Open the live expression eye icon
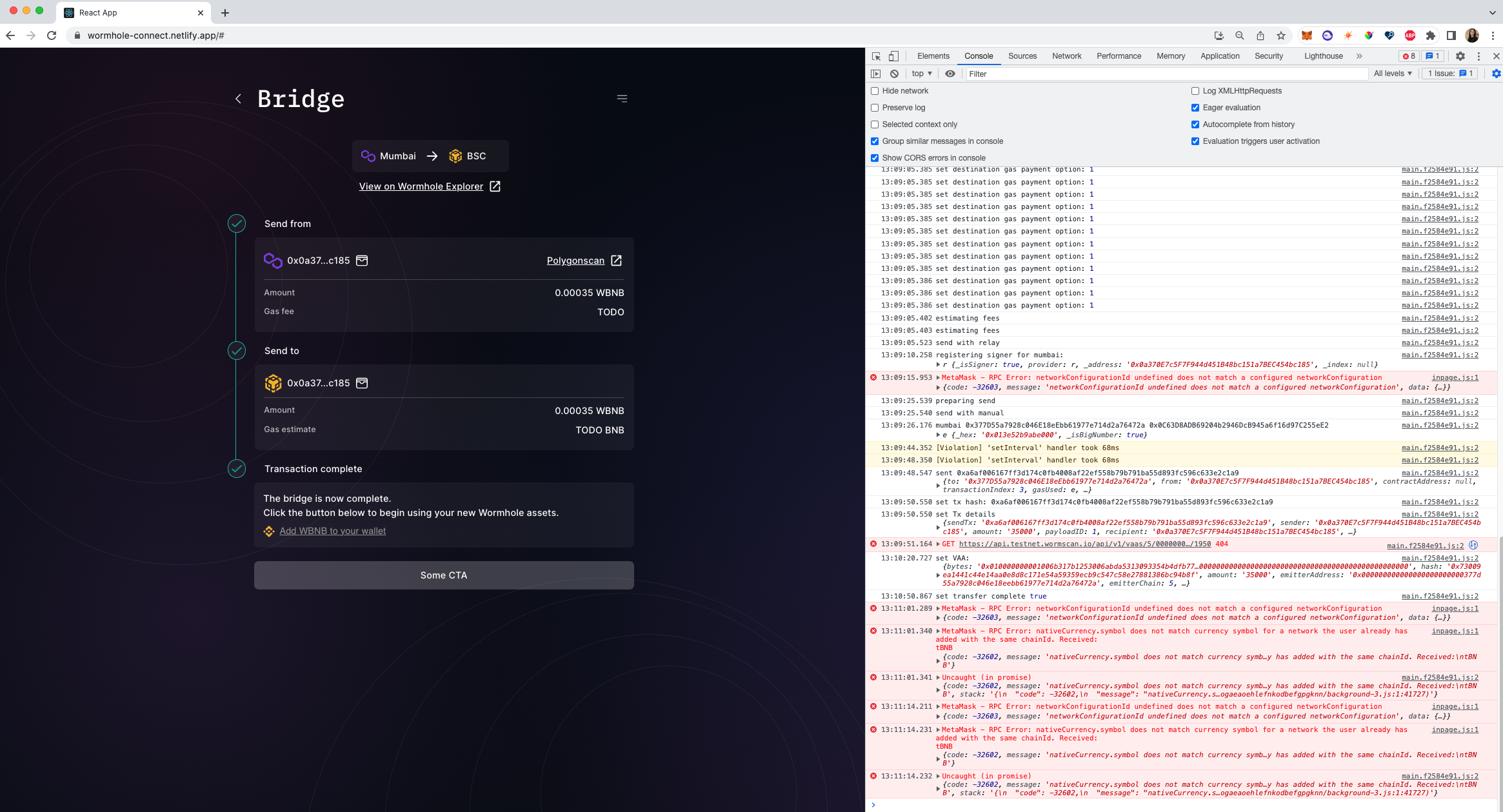1503x812 pixels. (x=950, y=74)
